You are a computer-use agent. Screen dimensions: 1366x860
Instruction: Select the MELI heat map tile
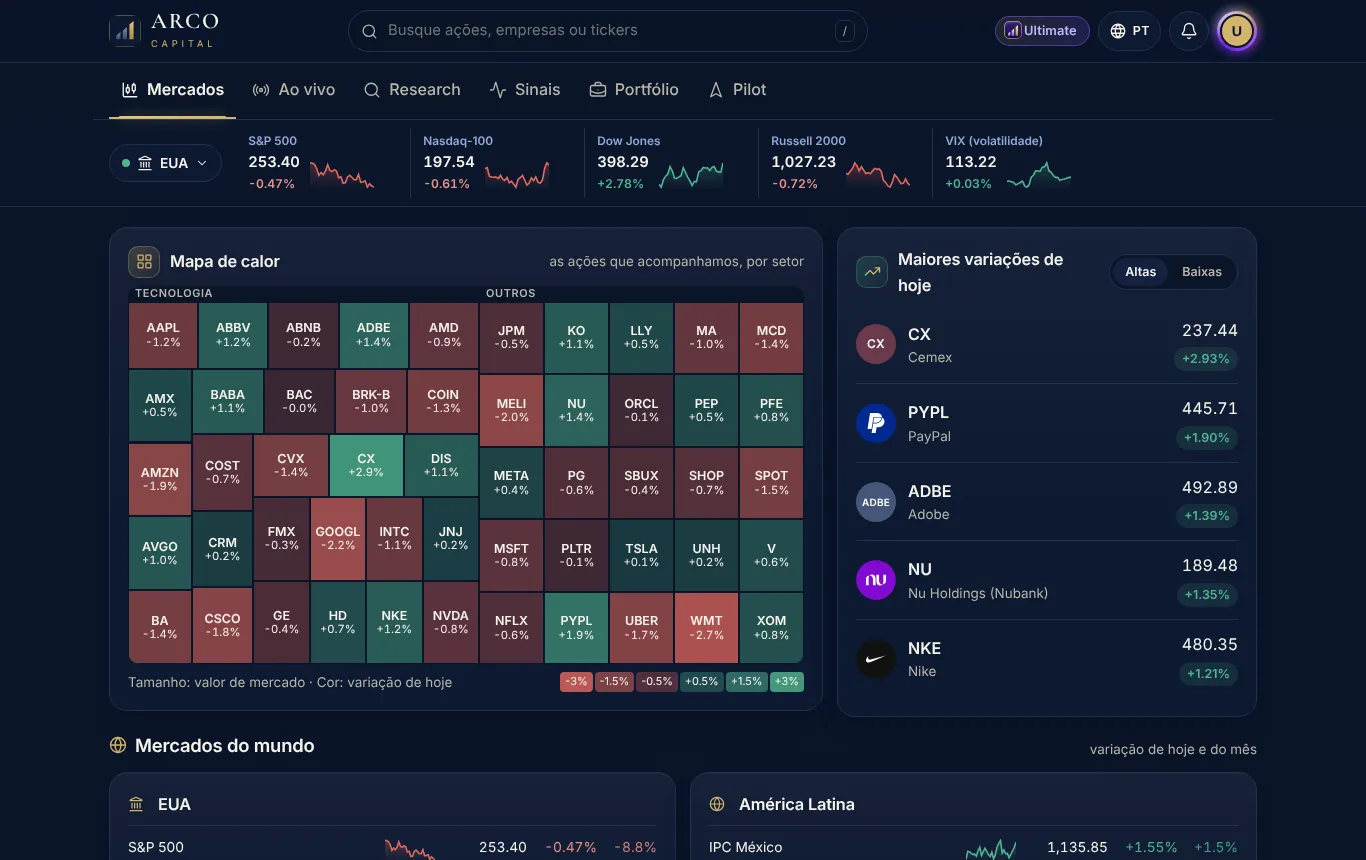(511, 411)
